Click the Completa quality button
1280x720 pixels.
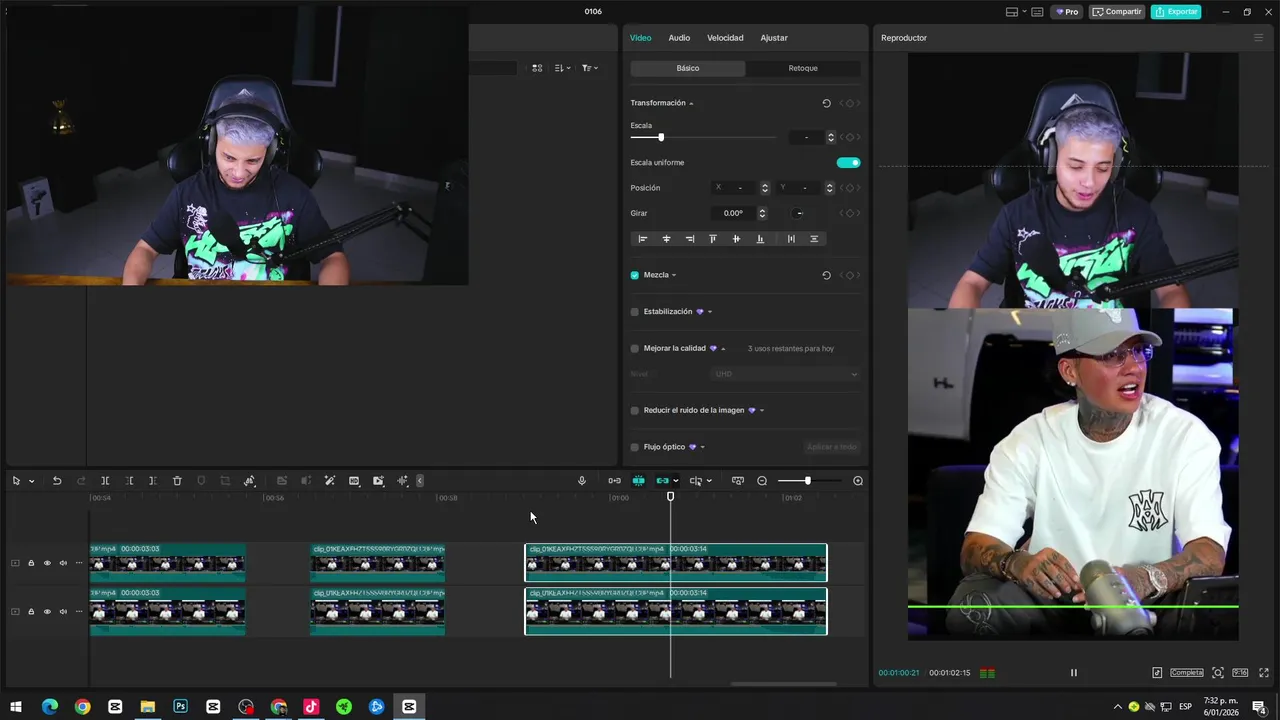[1187, 673]
